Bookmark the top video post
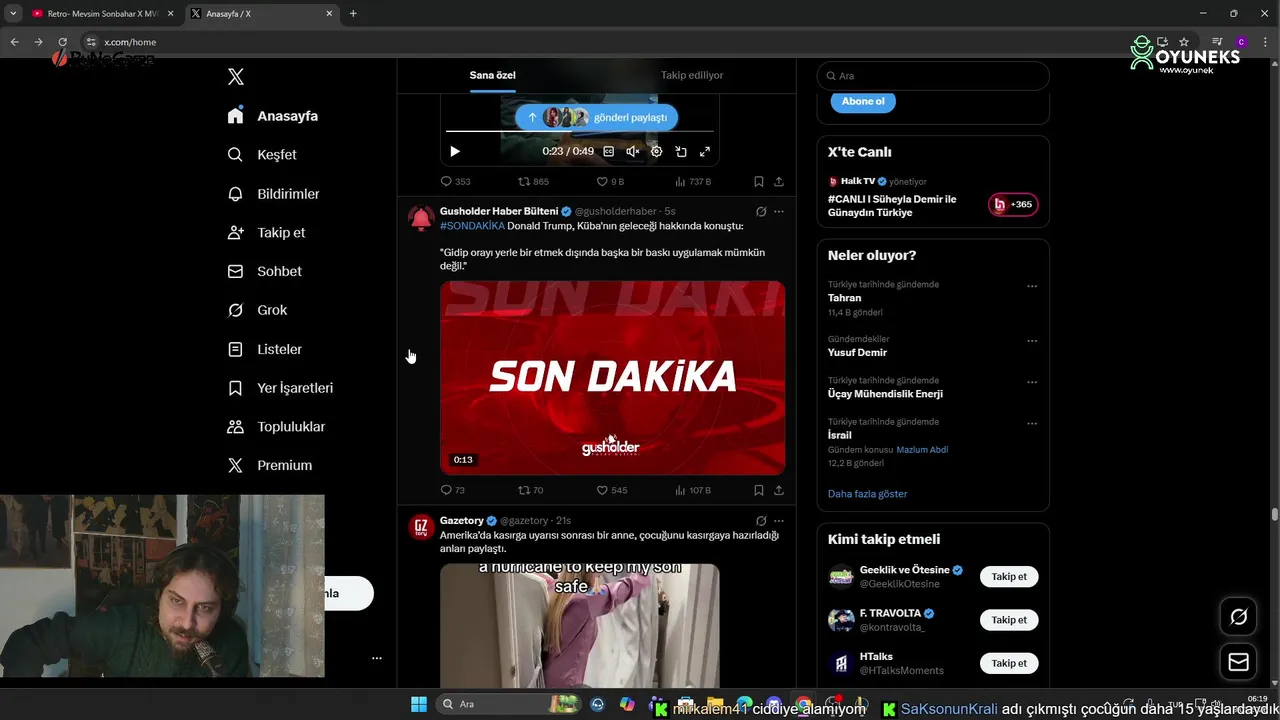 click(x=759, y=182)
